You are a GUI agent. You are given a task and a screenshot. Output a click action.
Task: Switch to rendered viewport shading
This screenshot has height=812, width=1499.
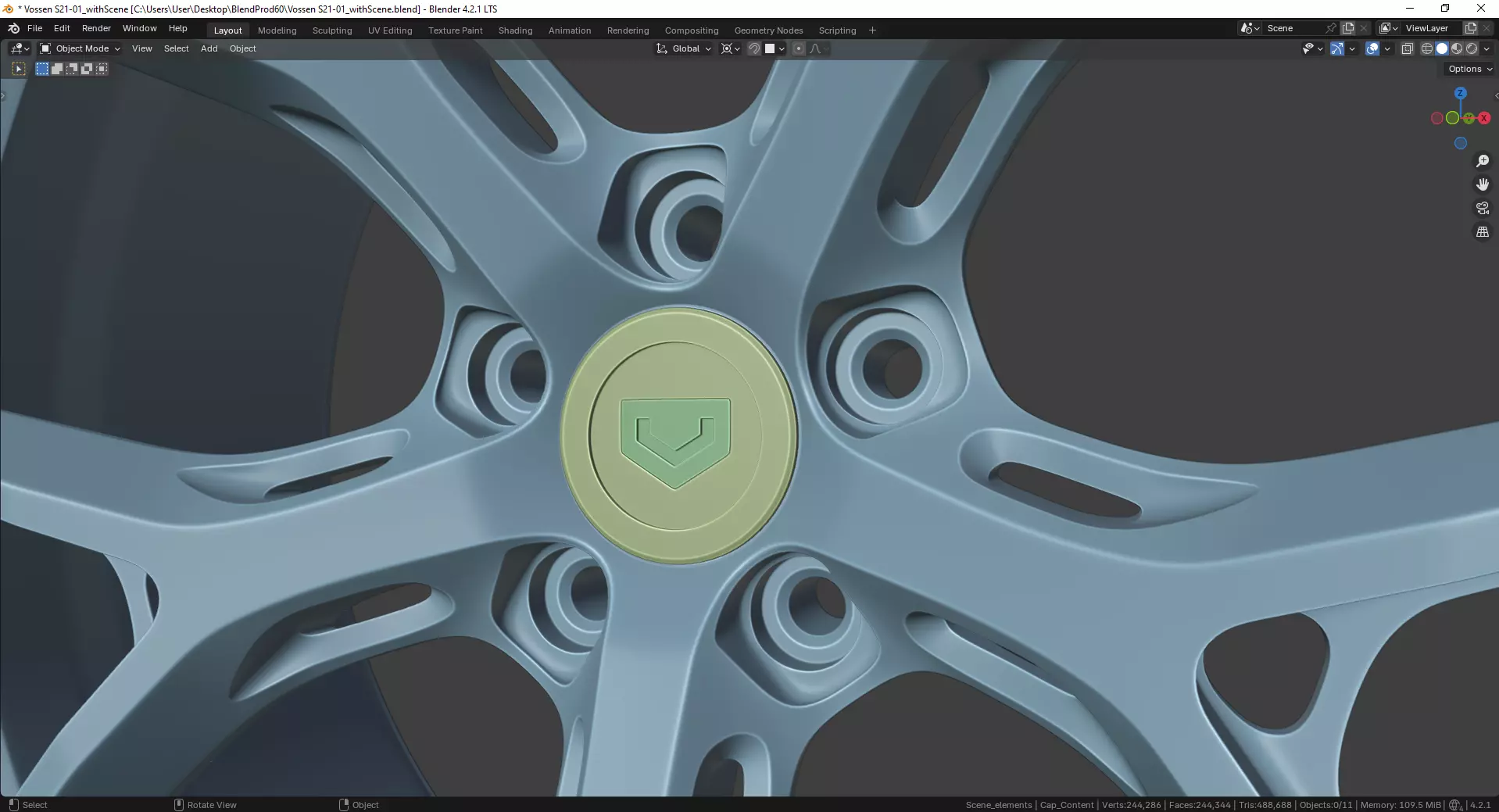pyautogui.click(x=1472, y=48)
